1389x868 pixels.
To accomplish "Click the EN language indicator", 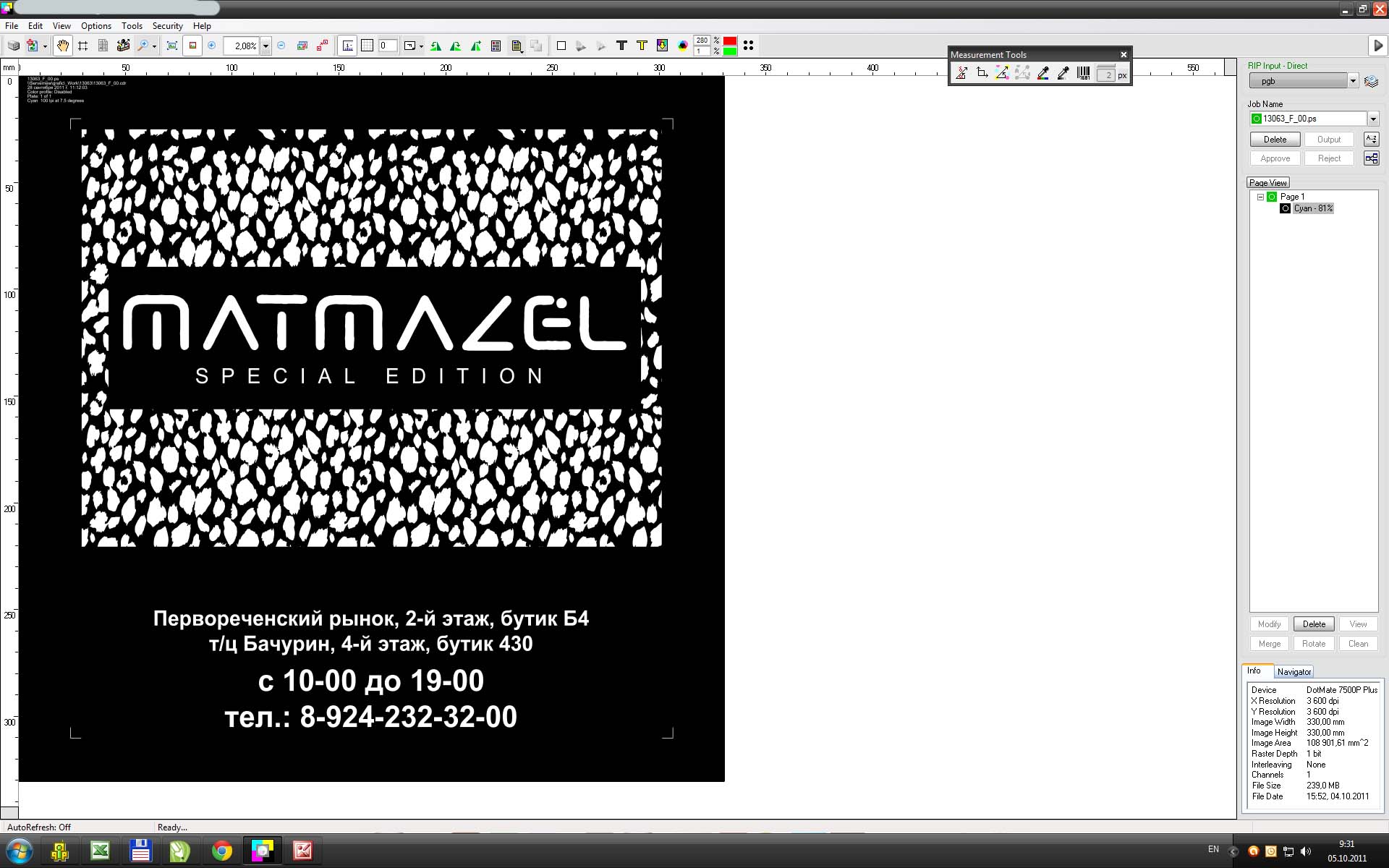I will (x=1213, y=849).
